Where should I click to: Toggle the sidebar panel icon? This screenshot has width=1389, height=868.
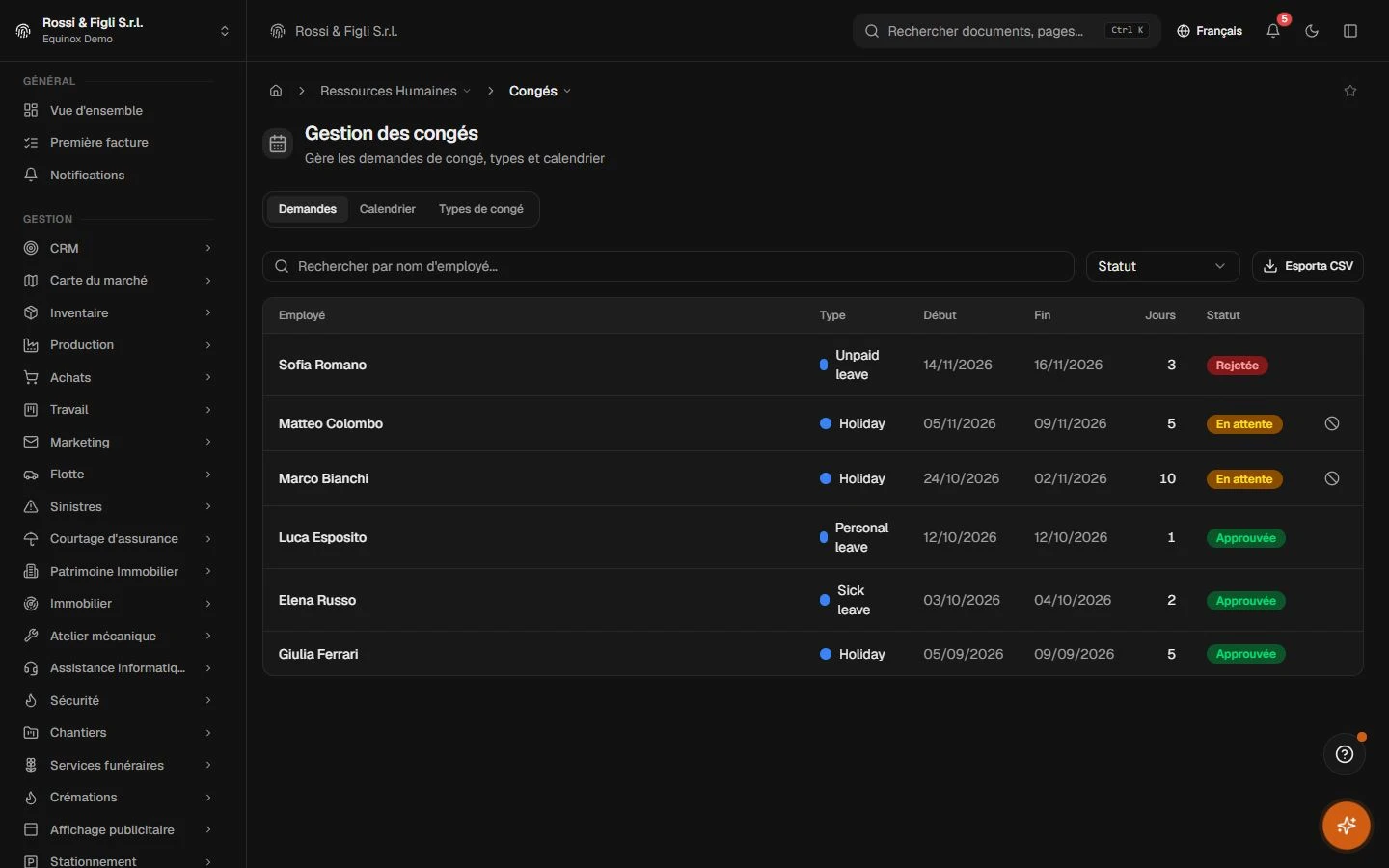1350,31
